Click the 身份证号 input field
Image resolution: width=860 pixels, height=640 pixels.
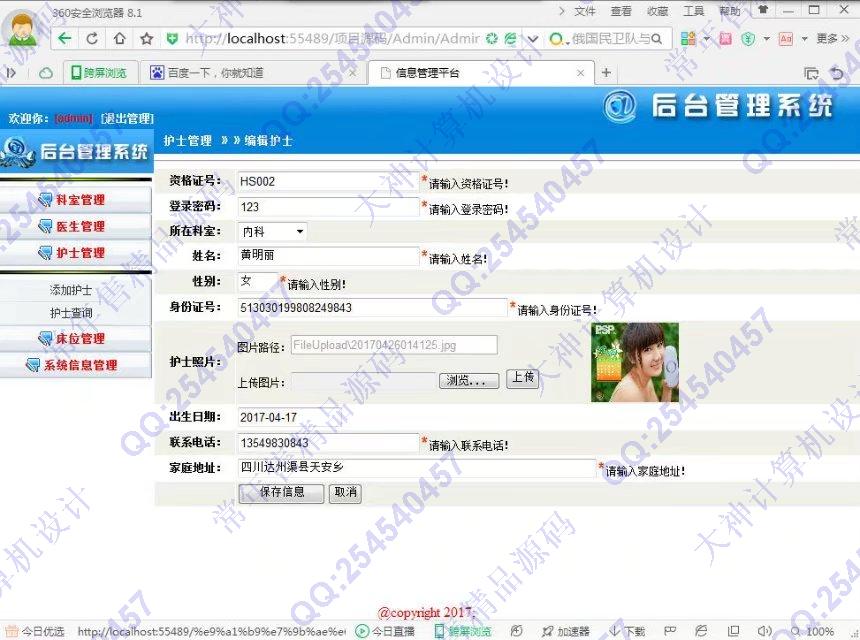coord(372,308)
